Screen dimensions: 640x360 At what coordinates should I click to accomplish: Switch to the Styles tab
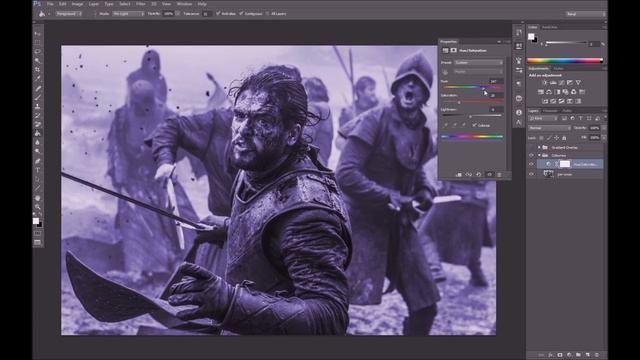click(558, 69)
